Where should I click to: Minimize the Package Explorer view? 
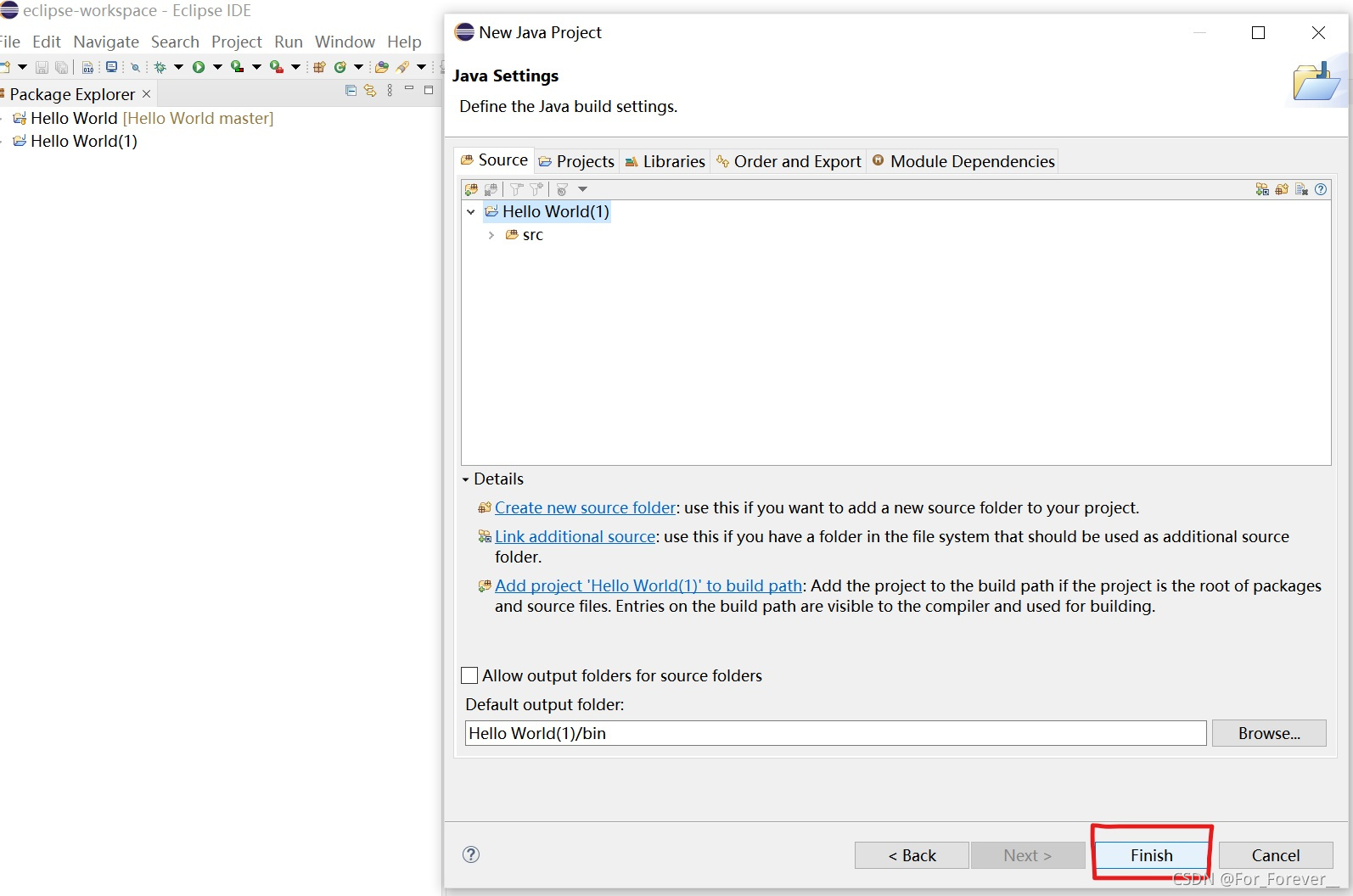(x=409, y=87)
